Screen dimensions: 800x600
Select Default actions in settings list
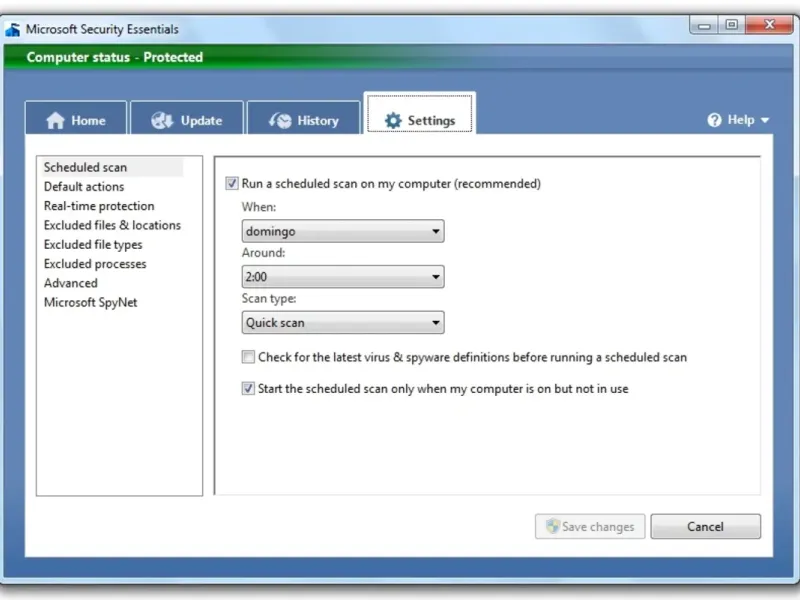[84, 187]
